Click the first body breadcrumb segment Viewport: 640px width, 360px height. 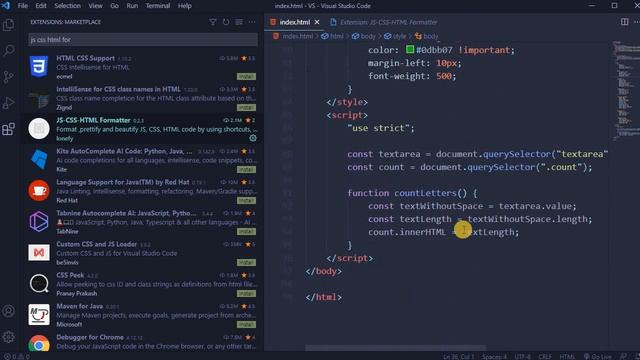click(364, 36)
